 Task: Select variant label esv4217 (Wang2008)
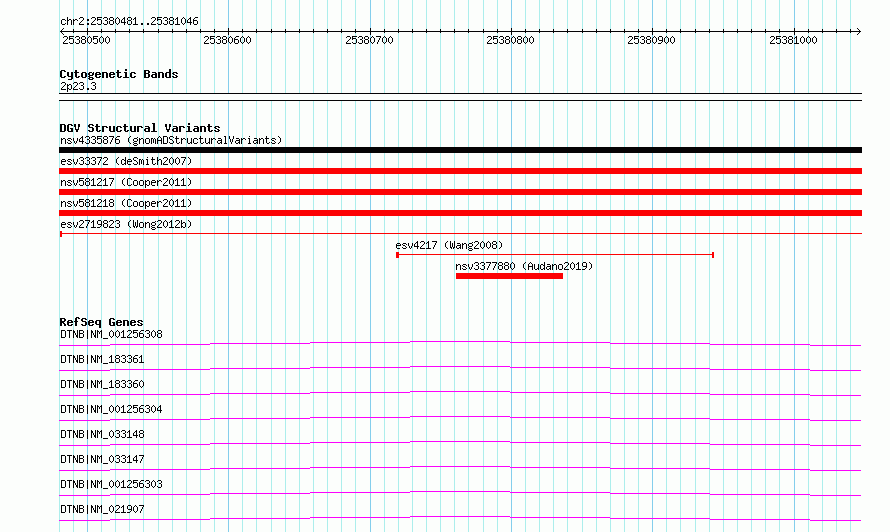click(449, 245)
